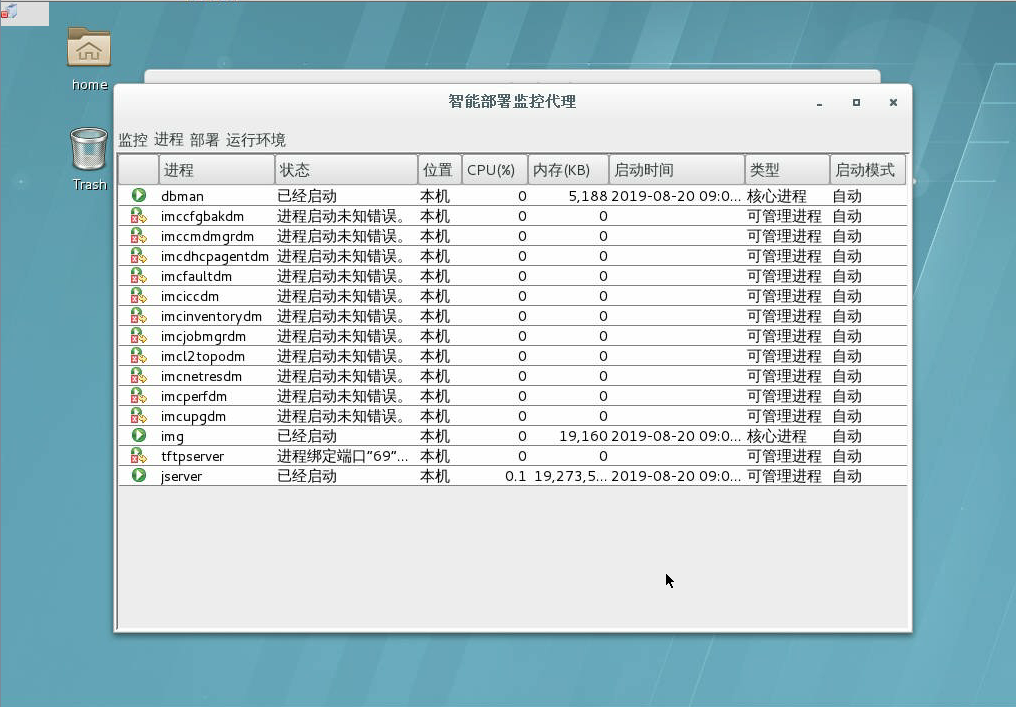Sort by the 类型 column header

pyautogui.click(x=787, y=170)
